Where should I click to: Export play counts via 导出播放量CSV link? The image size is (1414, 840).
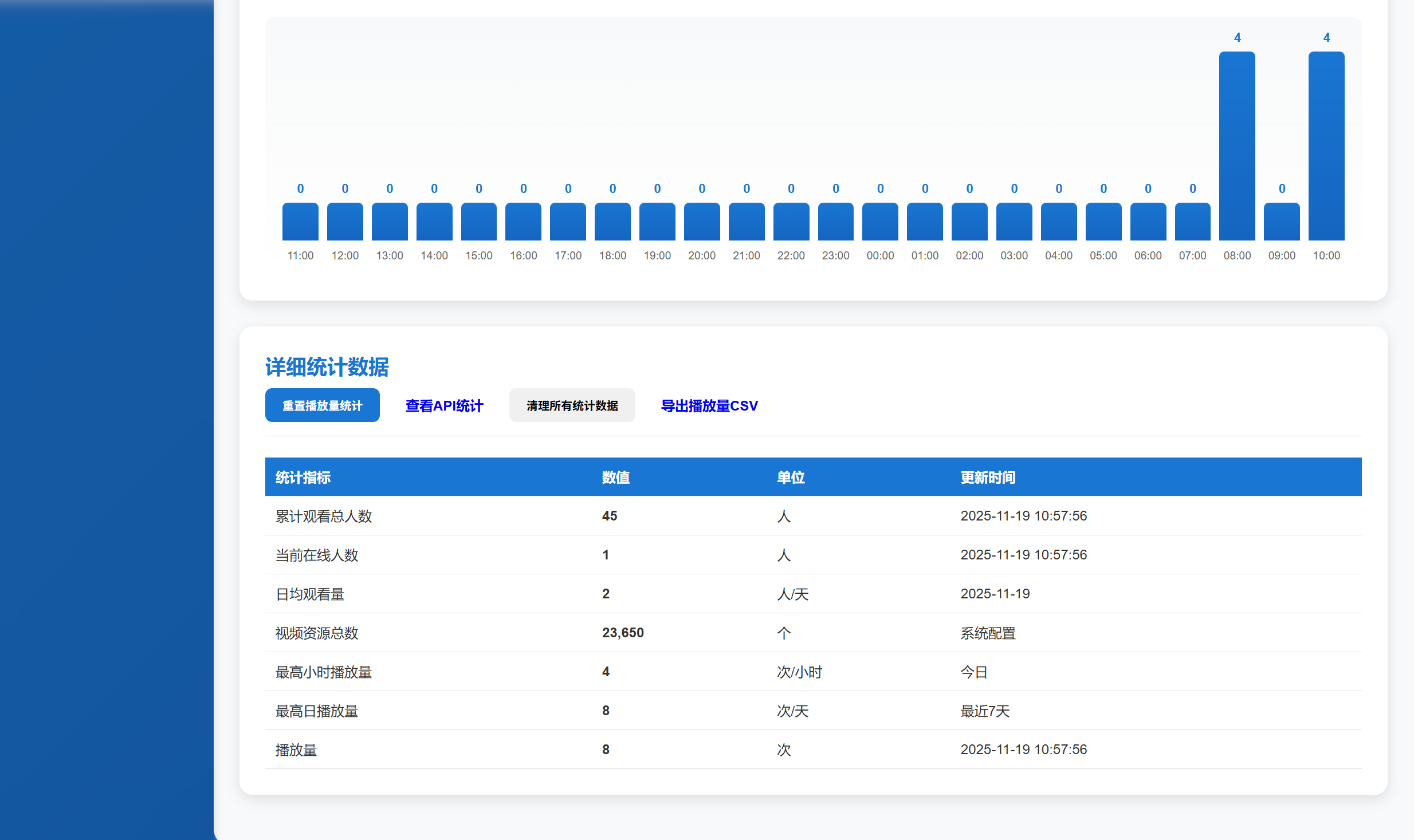pos(709,405)
